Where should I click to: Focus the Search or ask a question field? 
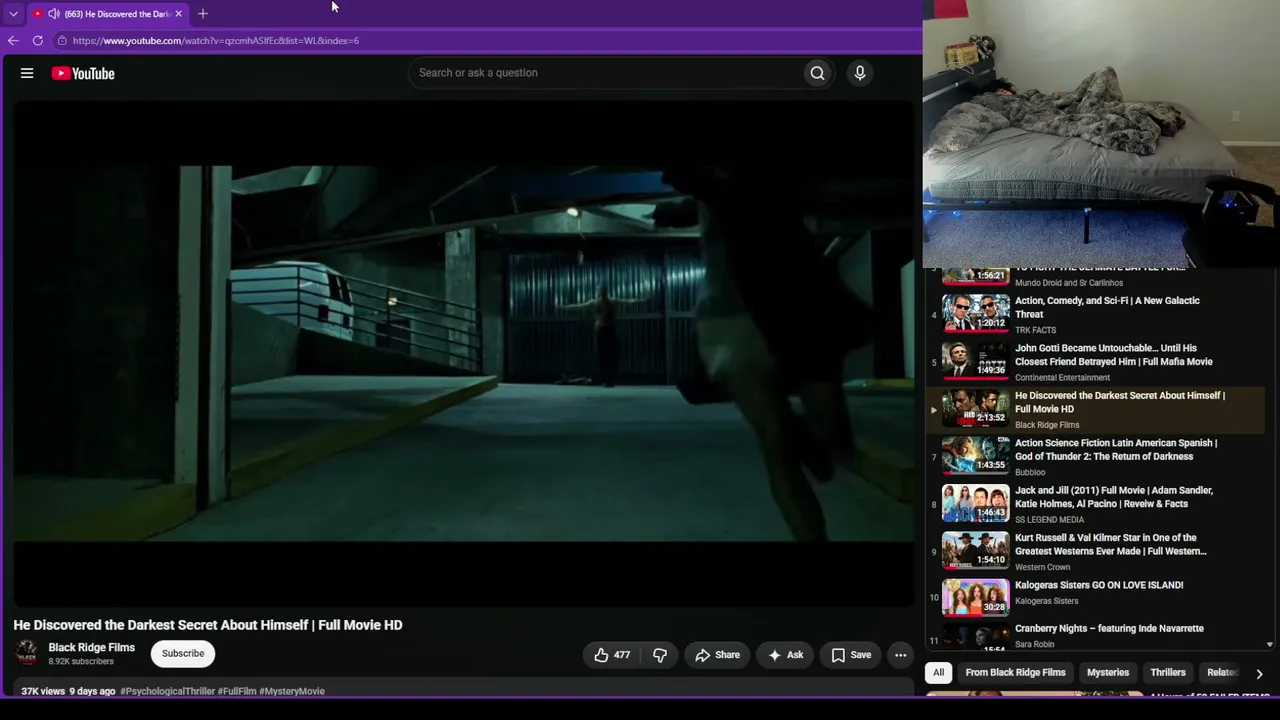click(607, 73)
